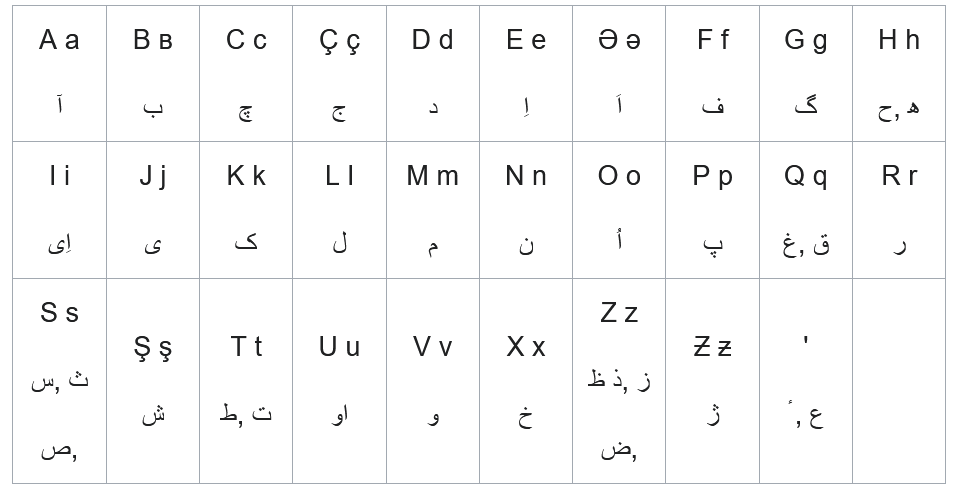Screen dimensions: 959x494
Task: Select the stroked 'Ƶ ƶ' cell
Action: click(713, 382)
